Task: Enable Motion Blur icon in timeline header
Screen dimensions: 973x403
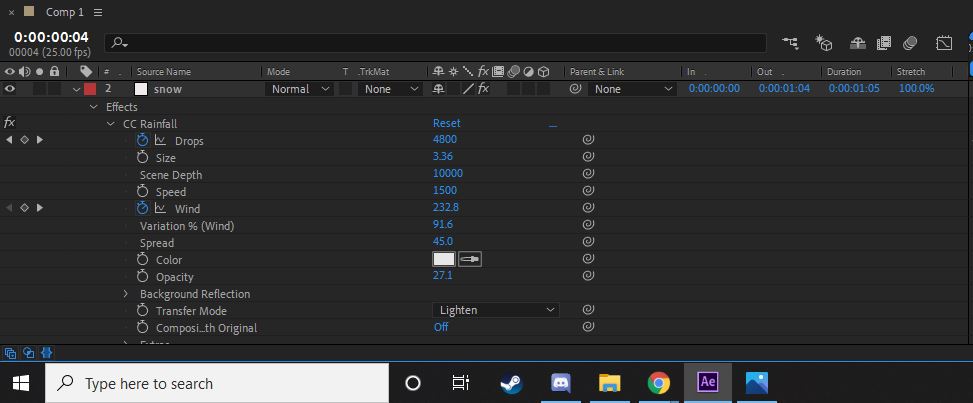Action: coord(910,43)
